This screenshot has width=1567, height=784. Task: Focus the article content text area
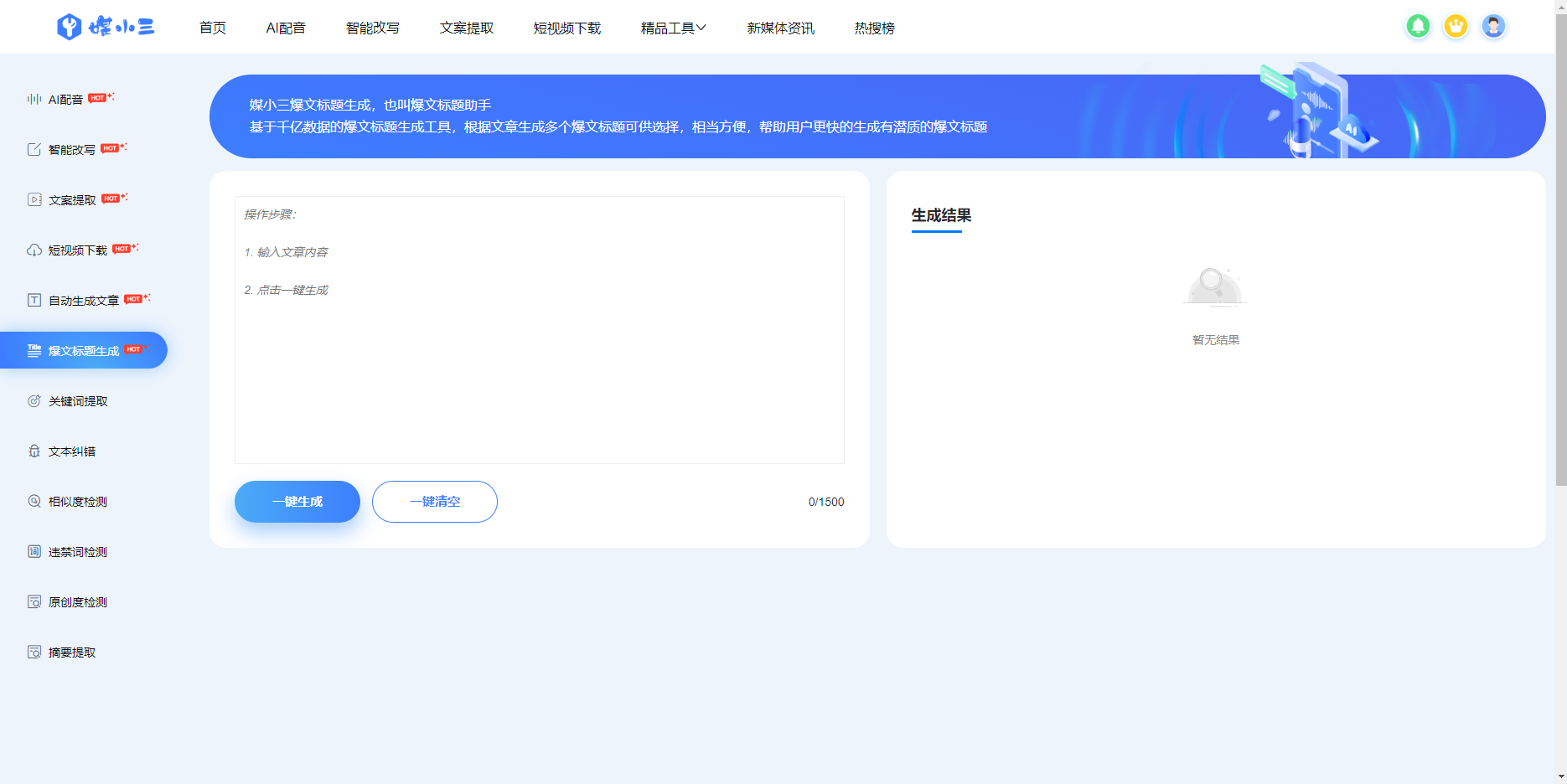coord(540,330)
